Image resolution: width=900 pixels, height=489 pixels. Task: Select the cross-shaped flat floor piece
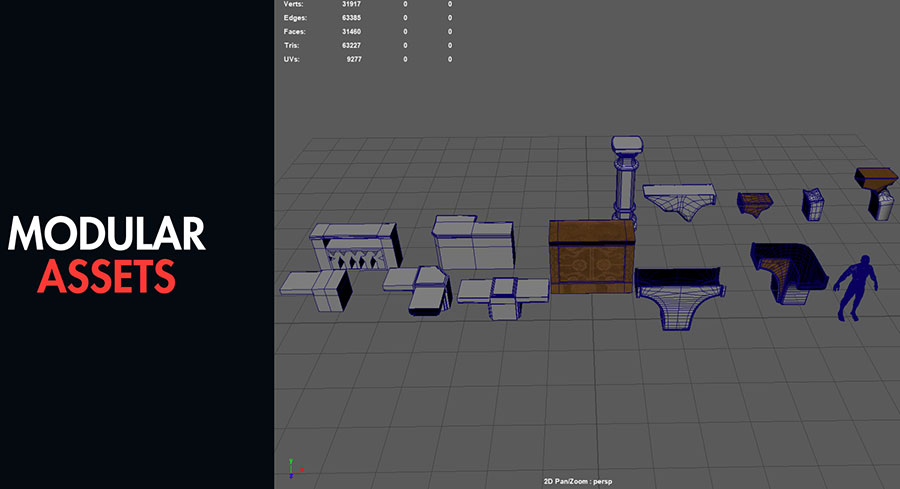coord(504,297)
